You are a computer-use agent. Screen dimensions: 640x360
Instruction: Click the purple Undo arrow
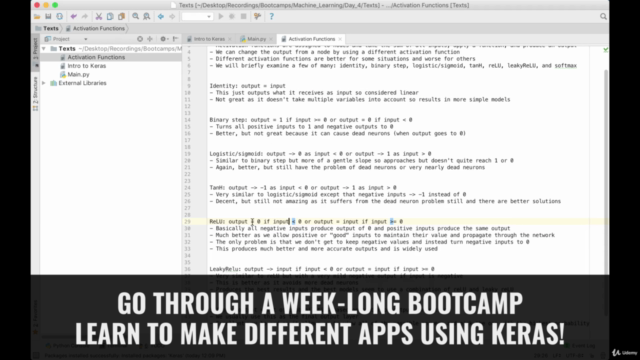73,16
